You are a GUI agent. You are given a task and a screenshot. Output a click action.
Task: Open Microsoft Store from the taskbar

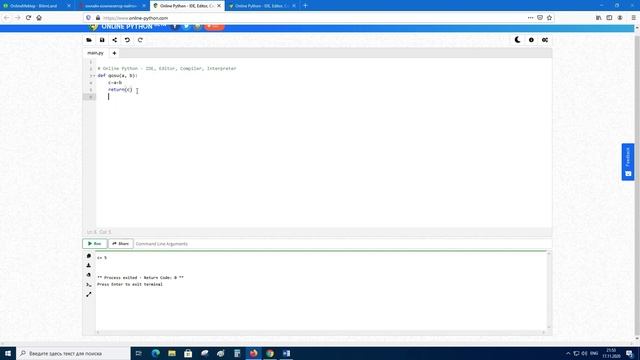point(188,353)
